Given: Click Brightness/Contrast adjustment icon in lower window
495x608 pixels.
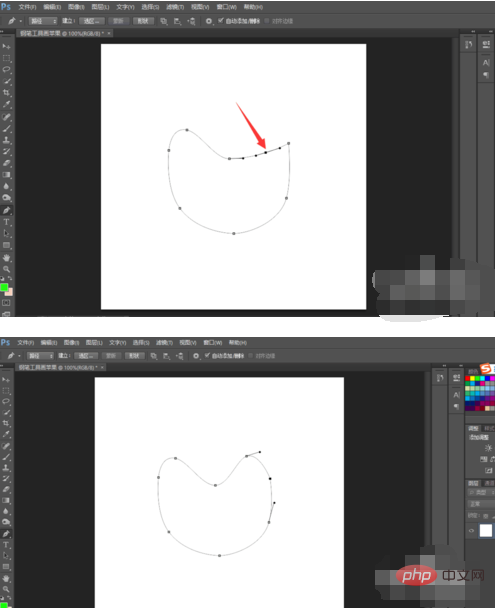Looking at the screenshot, I should [x=488, y=448].
